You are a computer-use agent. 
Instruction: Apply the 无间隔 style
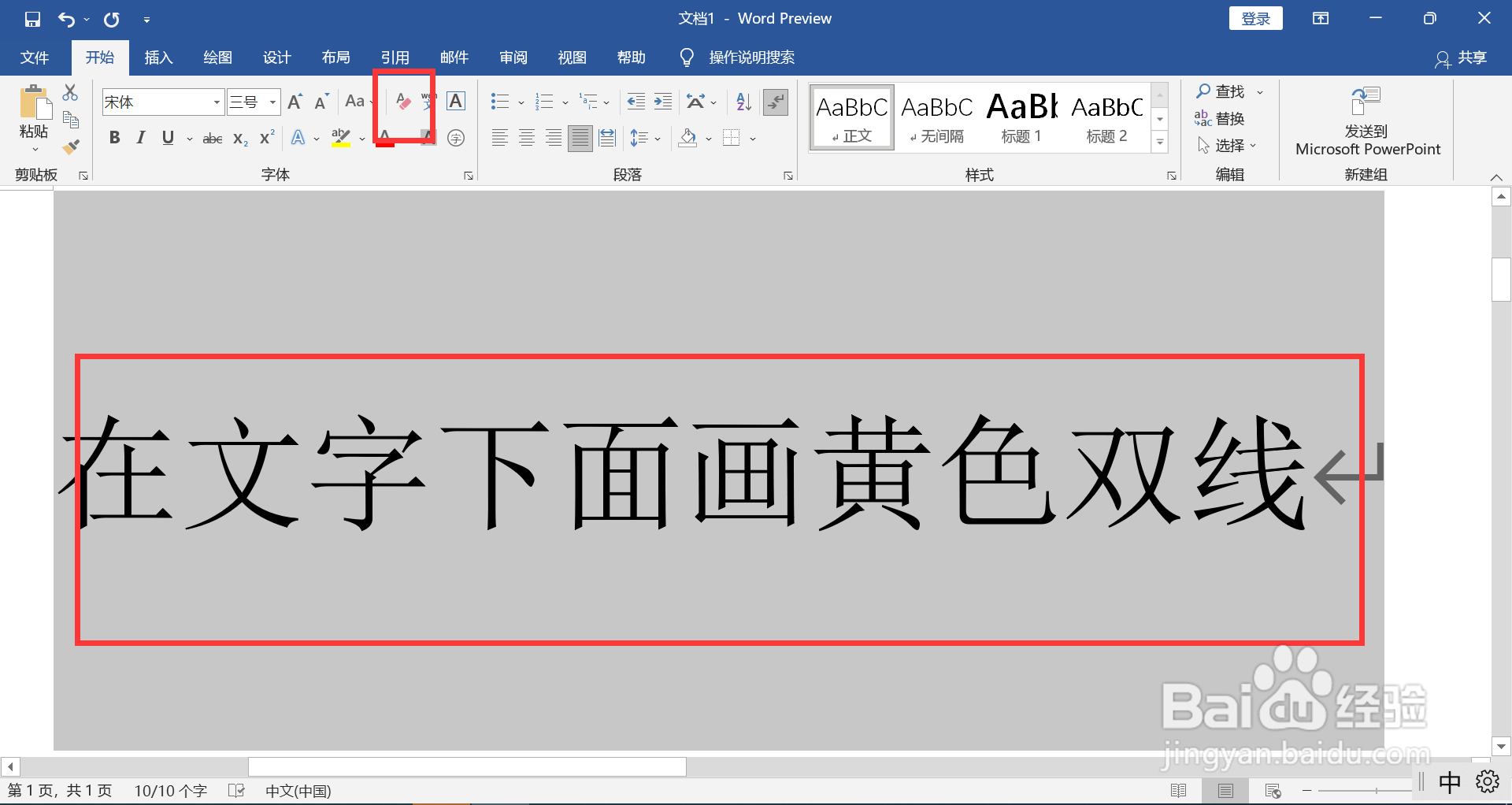[937, 118]
